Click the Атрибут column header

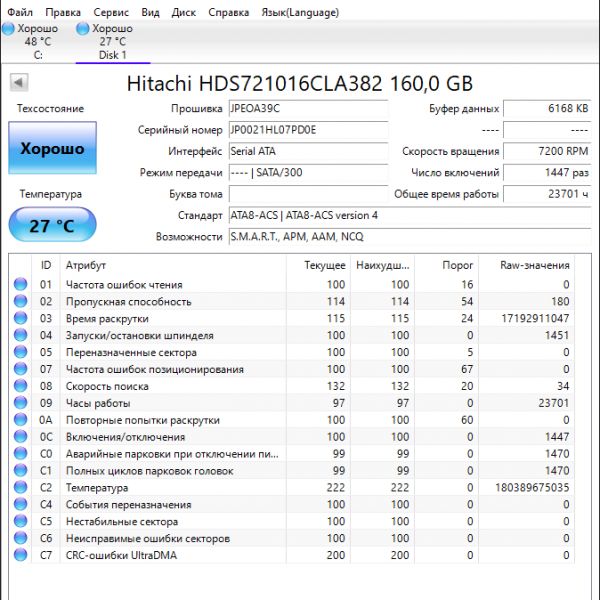(173, 265)
